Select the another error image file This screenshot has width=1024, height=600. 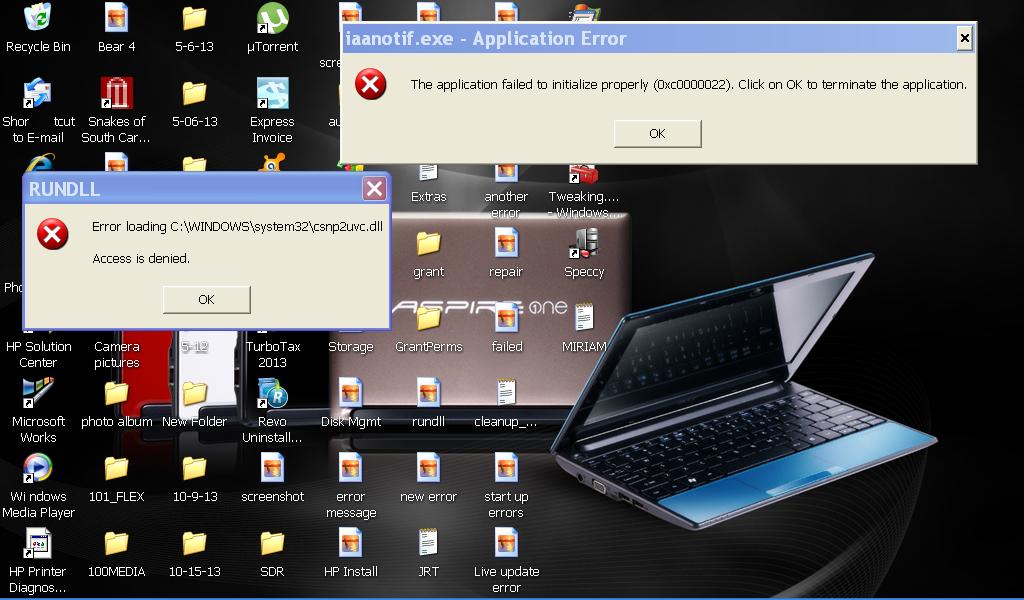pos(506,173)
